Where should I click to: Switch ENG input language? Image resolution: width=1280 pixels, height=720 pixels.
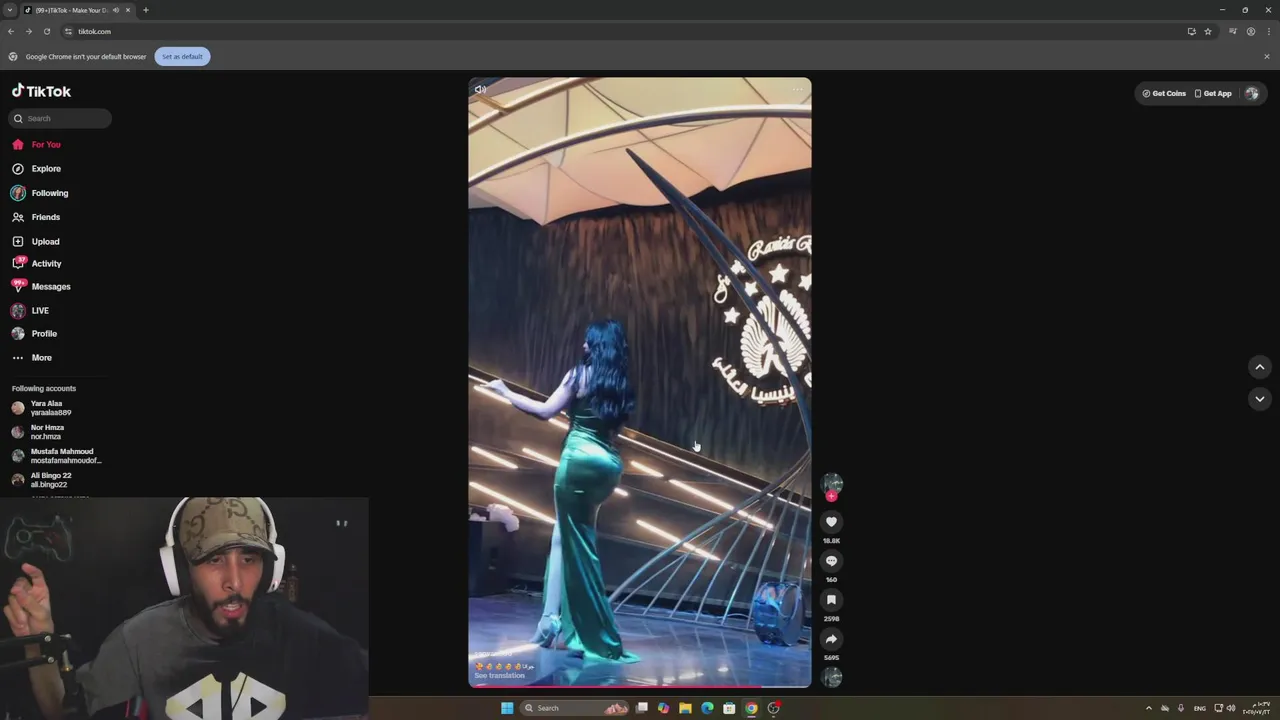[x=1199, y=709]
